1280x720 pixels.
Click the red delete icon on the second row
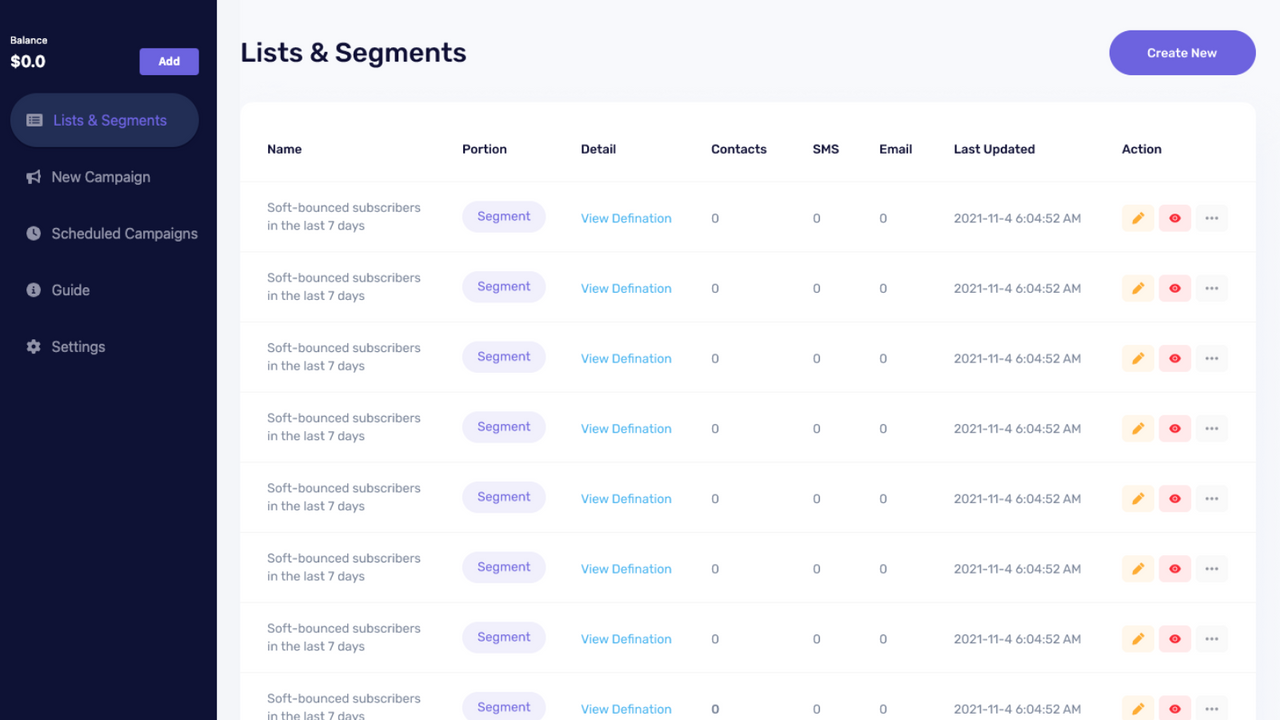(1174, 287)
